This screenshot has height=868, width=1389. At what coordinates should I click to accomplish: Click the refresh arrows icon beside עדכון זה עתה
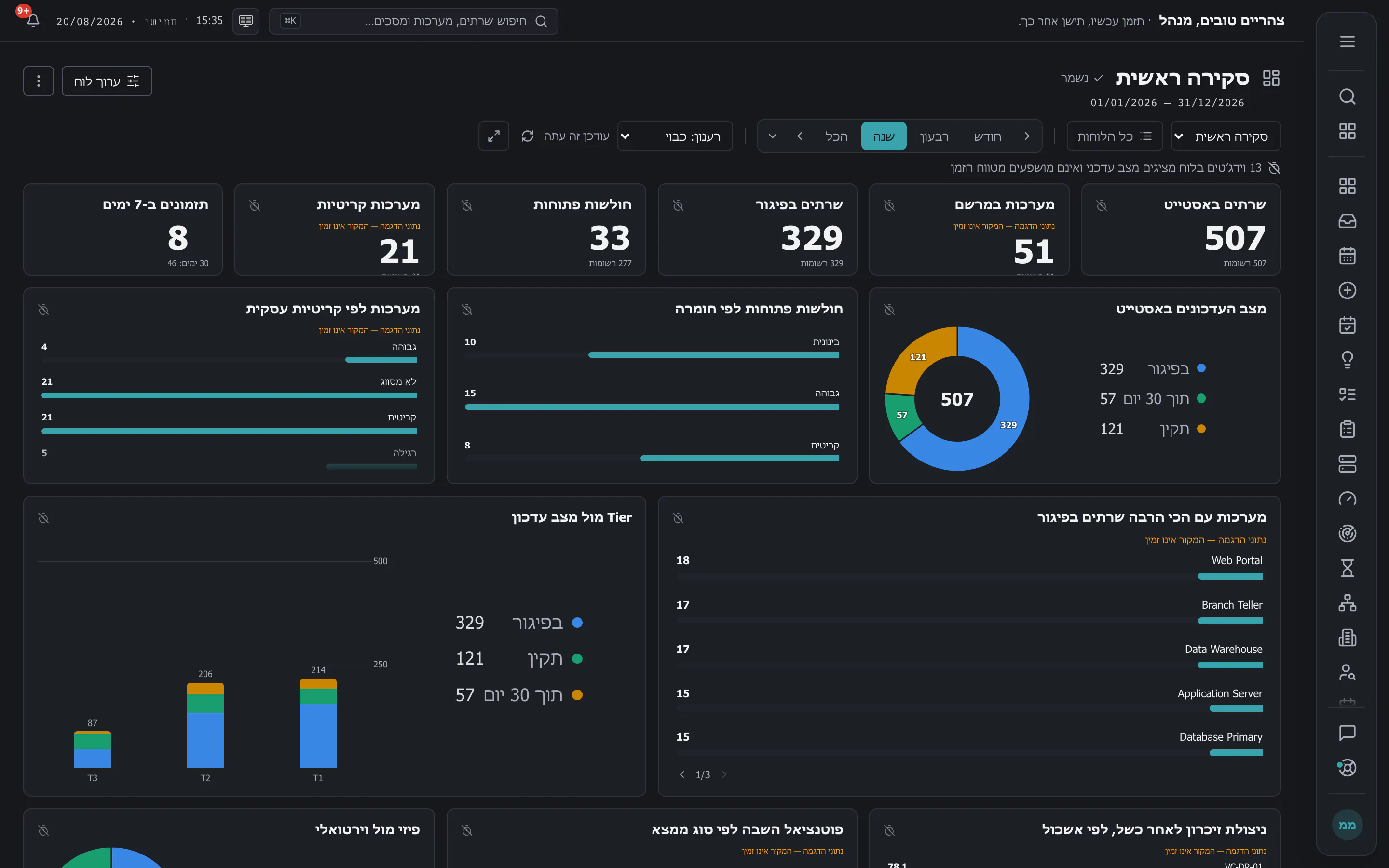(528, 136)
